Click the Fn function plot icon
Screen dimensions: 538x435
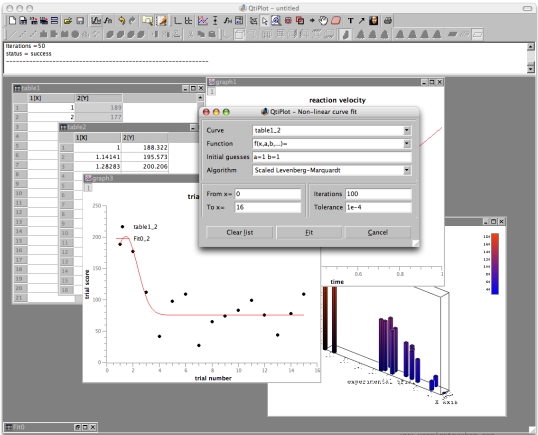pos(108,21)
